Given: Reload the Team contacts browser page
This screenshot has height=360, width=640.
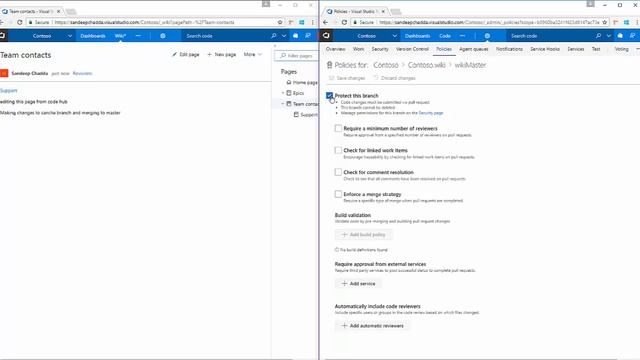Looking at the screenshot, I should 19,22.
